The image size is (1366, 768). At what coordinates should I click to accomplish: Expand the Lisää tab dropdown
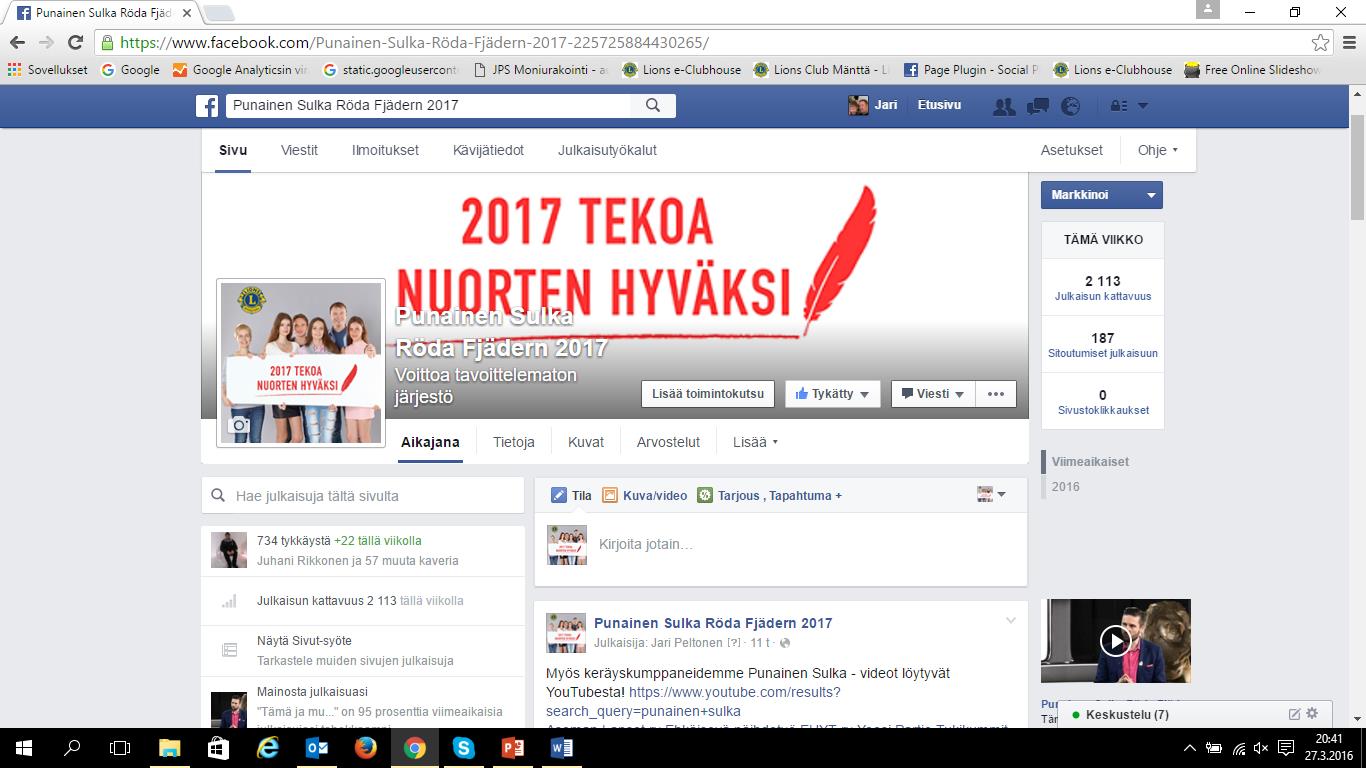click(x=755, y=442)
